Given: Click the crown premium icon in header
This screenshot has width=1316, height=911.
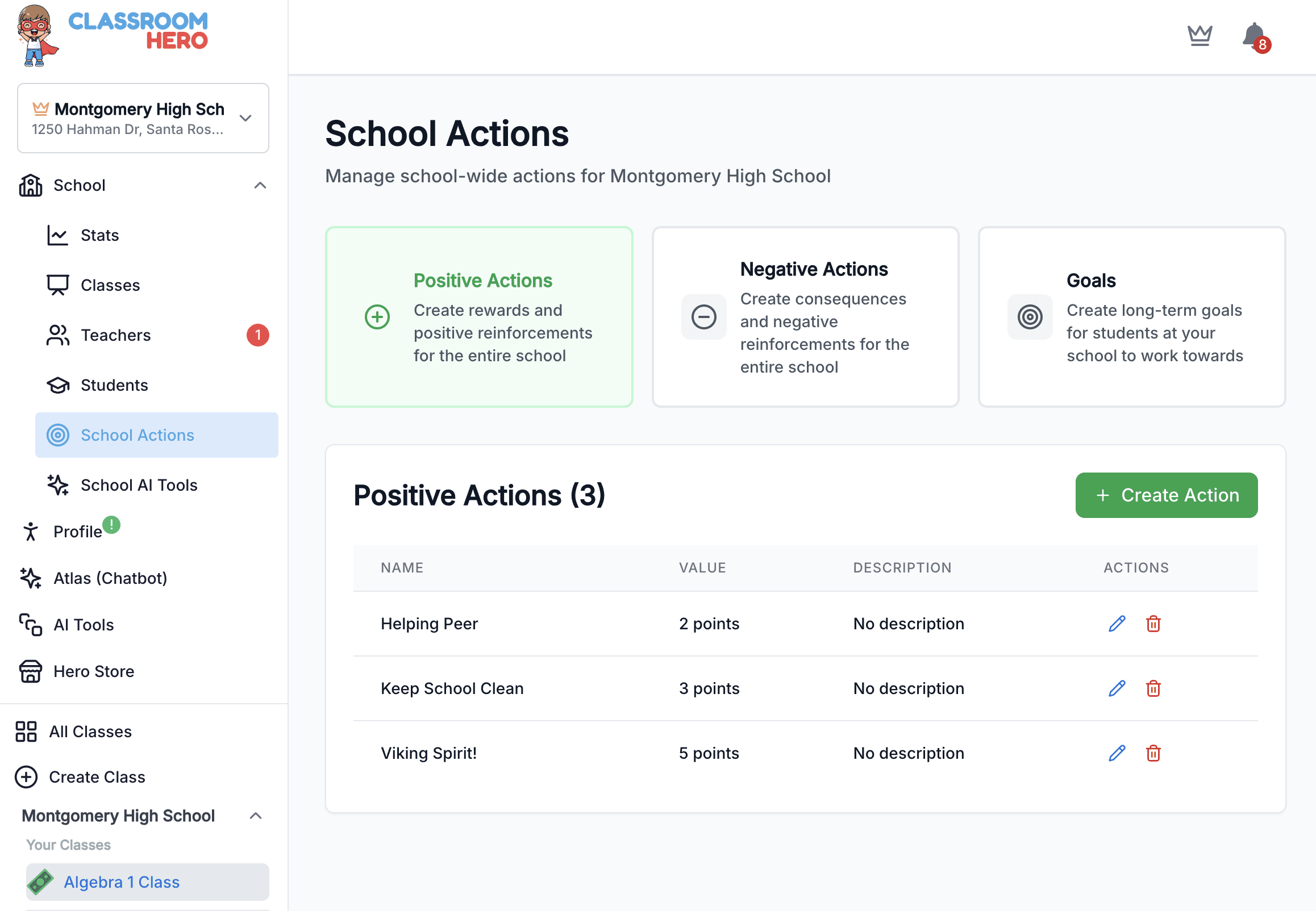Looking at the screenshot, I should click(1200, 35).
